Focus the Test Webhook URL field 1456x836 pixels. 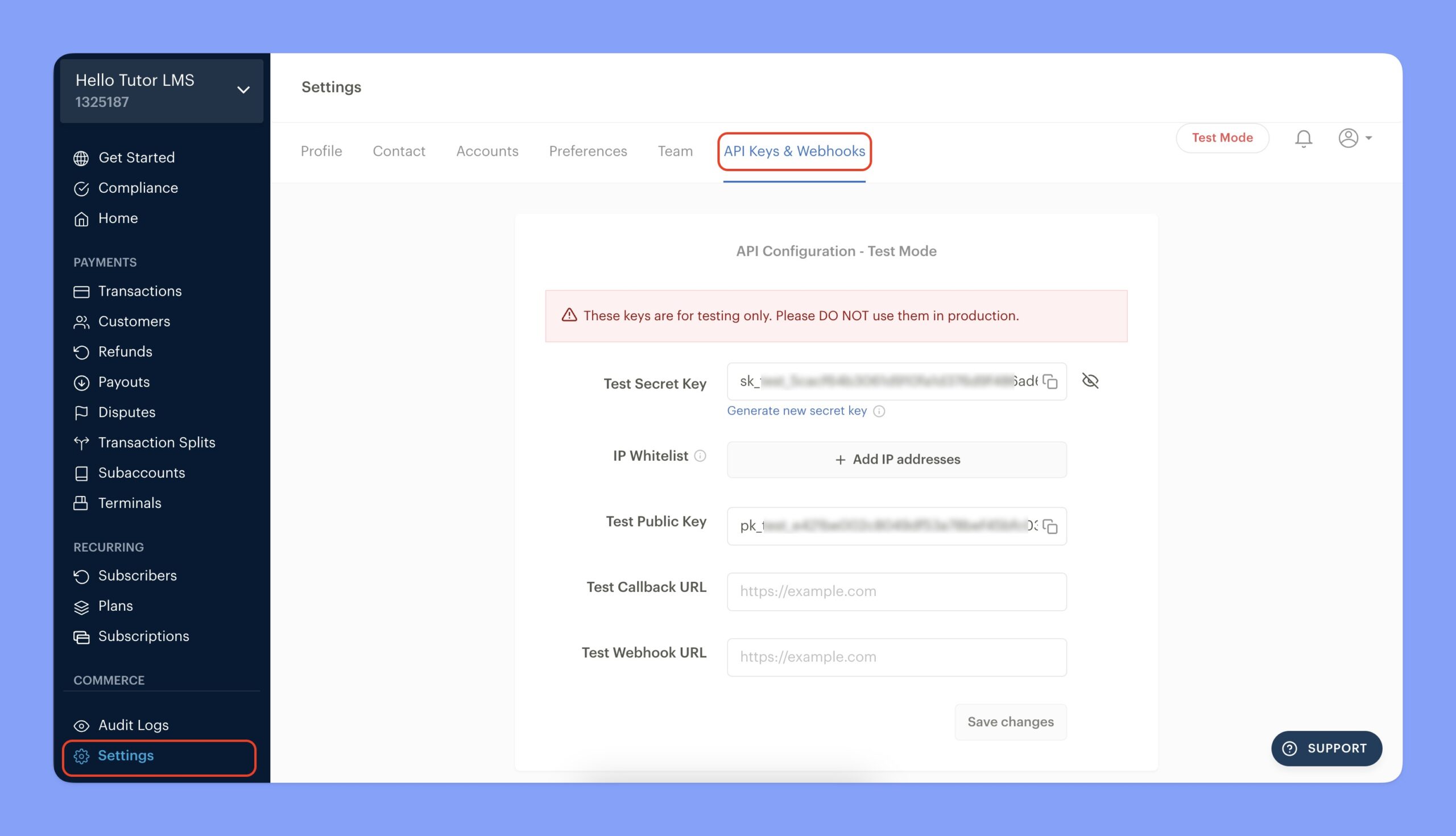coord(897,657)
